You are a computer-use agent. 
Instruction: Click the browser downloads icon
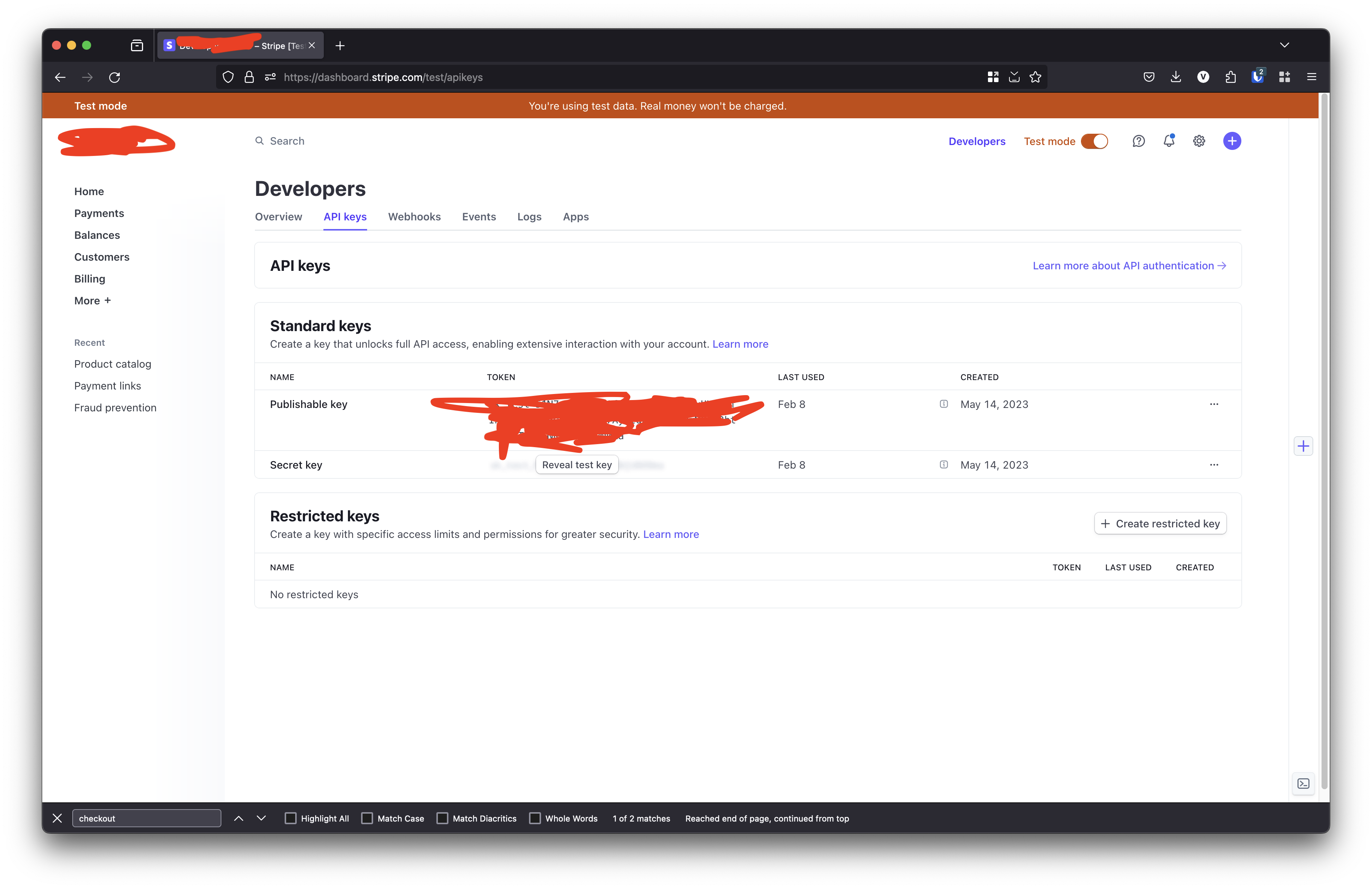pyautogui.click(x=1176, y=77)
